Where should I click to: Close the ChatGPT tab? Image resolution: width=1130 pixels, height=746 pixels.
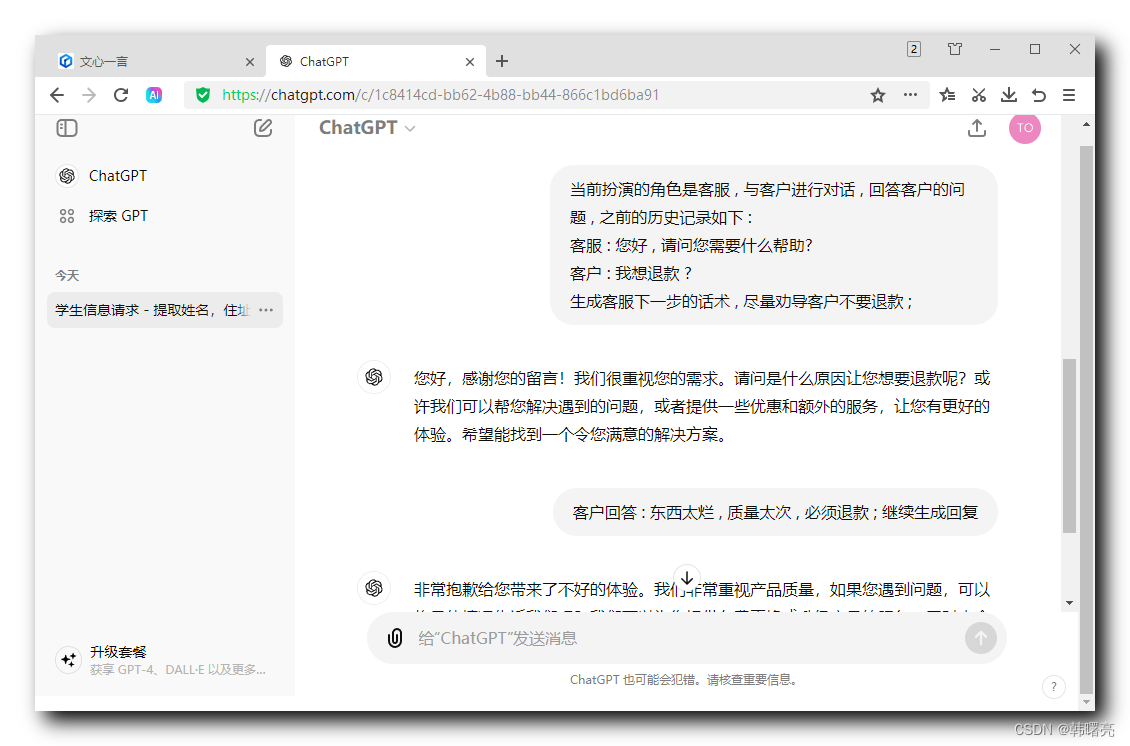pos(470,62)
